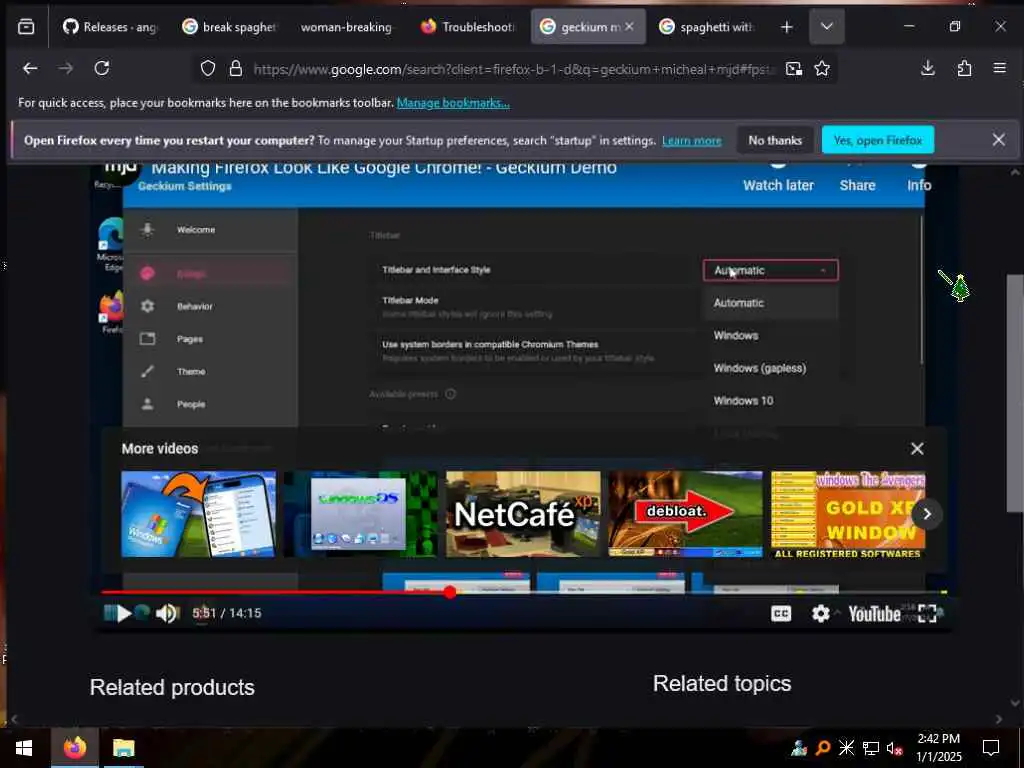Go back to previous page
Screen dimensions: 1024x768
pos(30,69)
